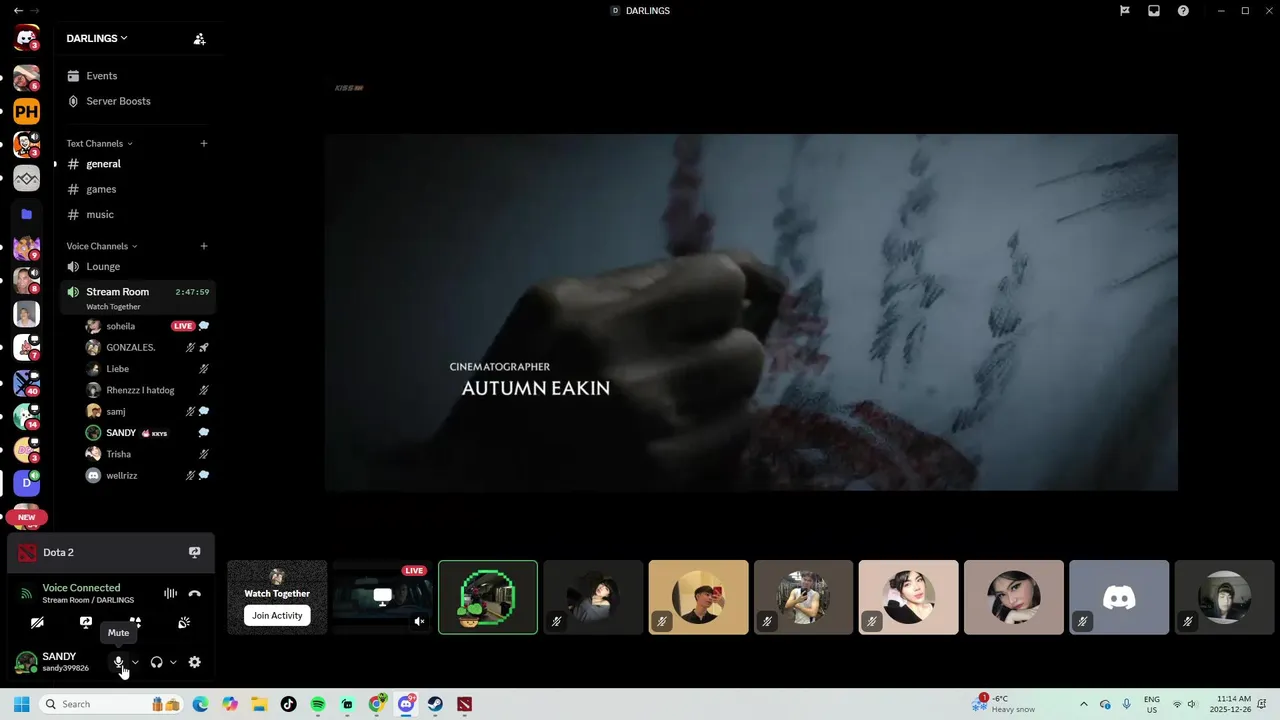Open weather widget showing Heavy snow
Viewport: 1280px width, 720px height.
click(x=1005, y=704)
